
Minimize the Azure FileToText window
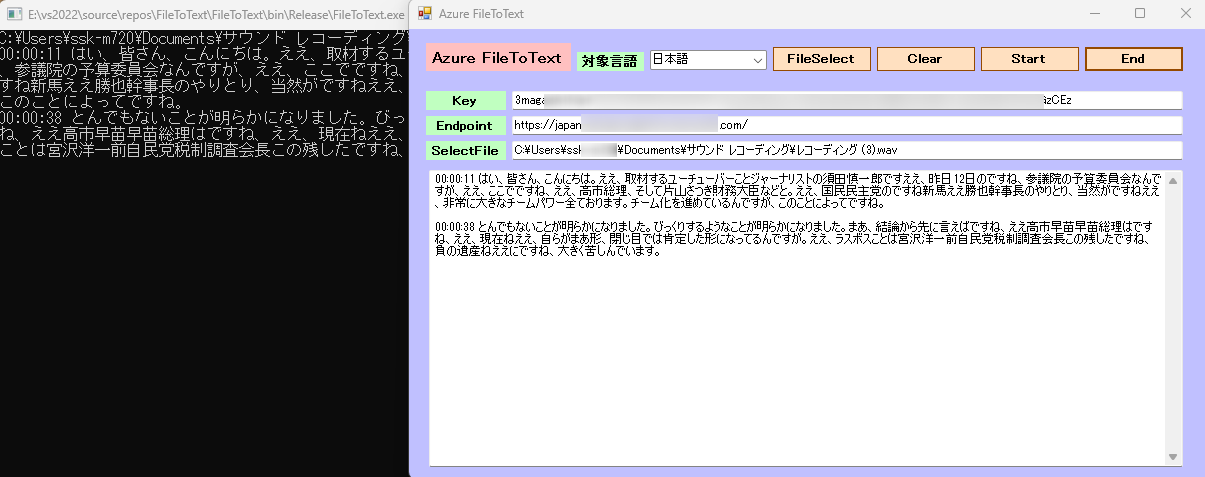point(1093,14)
